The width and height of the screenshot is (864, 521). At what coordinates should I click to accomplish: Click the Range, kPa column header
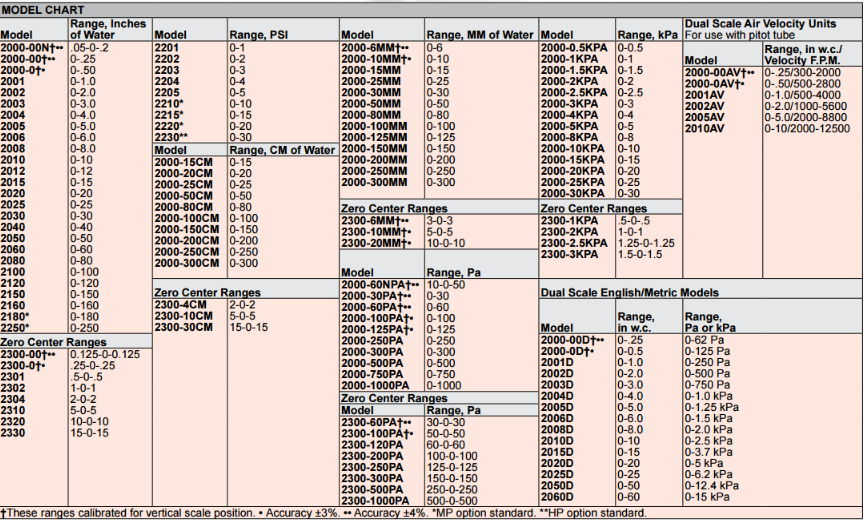pos(645,33)
